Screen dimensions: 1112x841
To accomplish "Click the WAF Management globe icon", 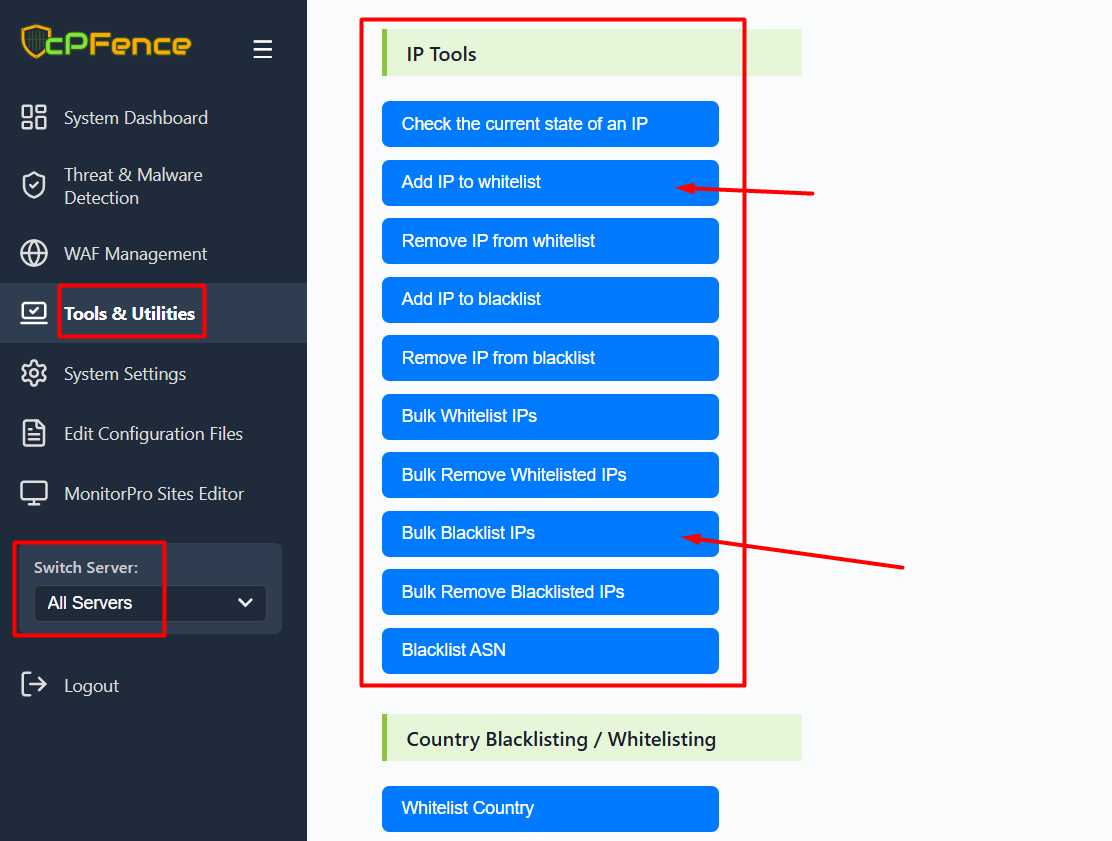I will [34, 254].
